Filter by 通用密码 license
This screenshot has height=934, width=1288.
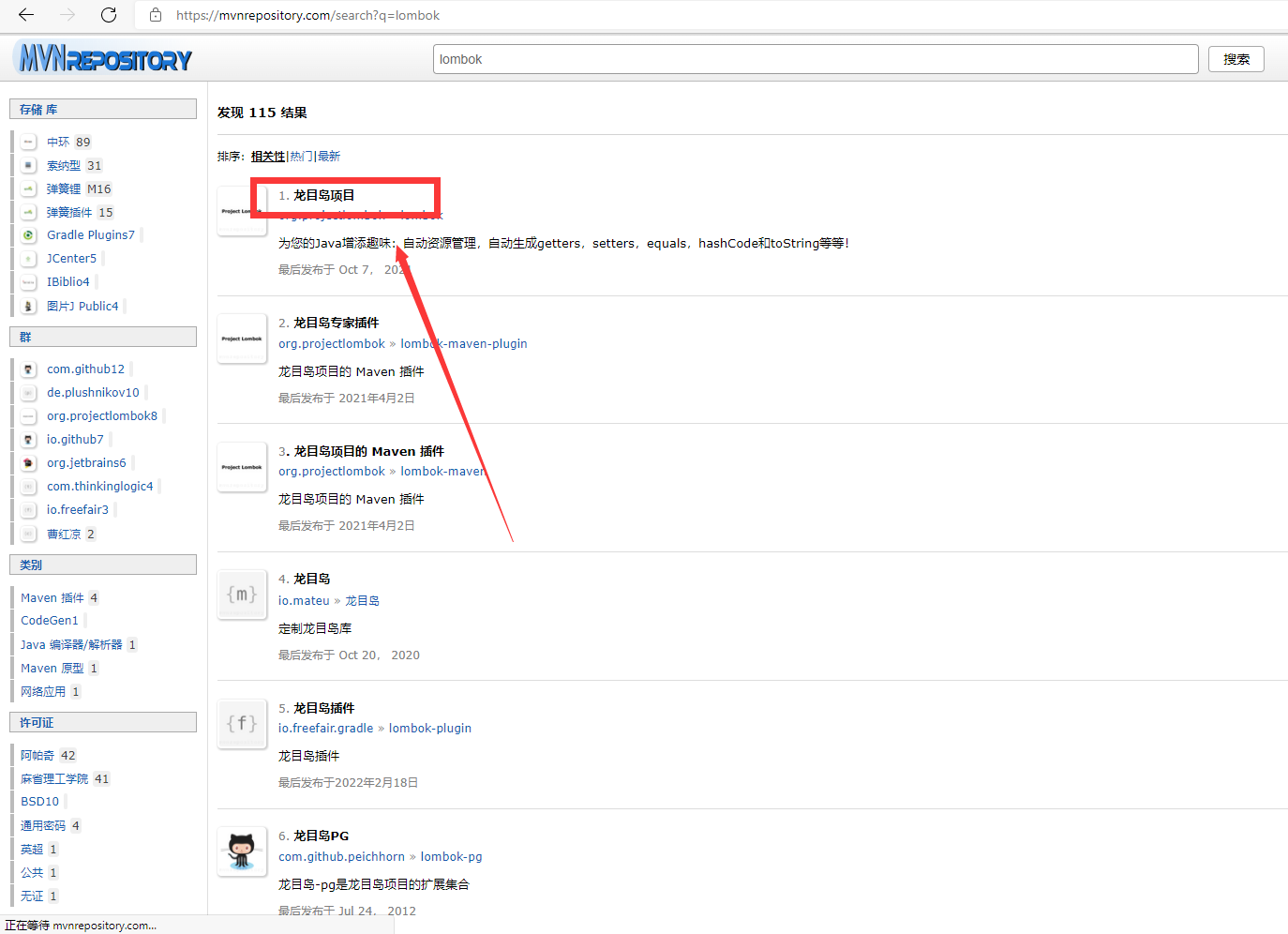[43, 825]
